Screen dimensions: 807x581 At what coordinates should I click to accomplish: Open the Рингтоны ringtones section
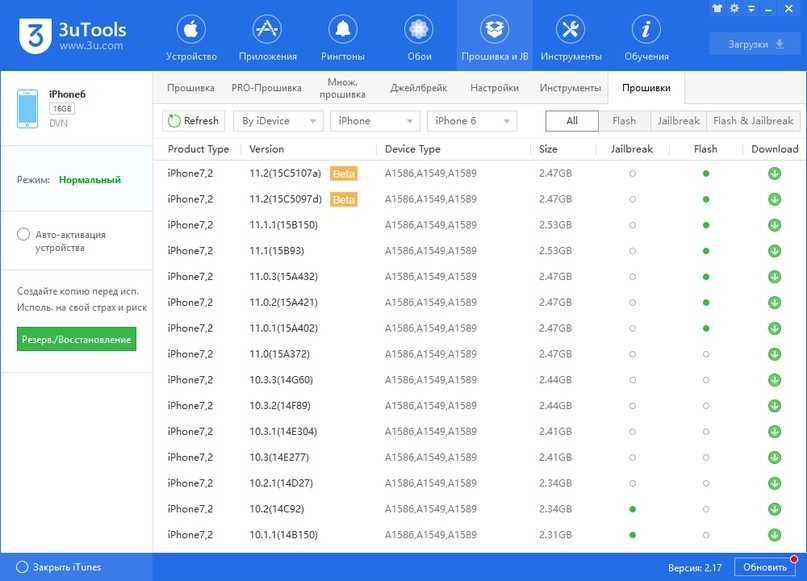click(344, 38)
